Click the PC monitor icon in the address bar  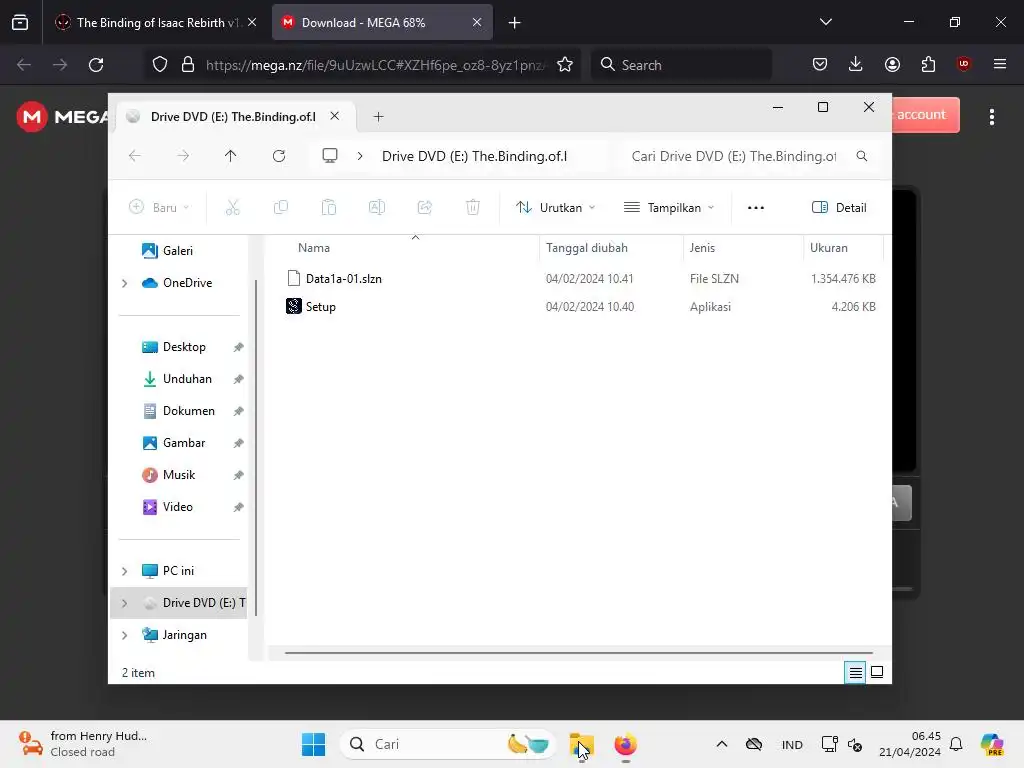(x=330, y=156)
